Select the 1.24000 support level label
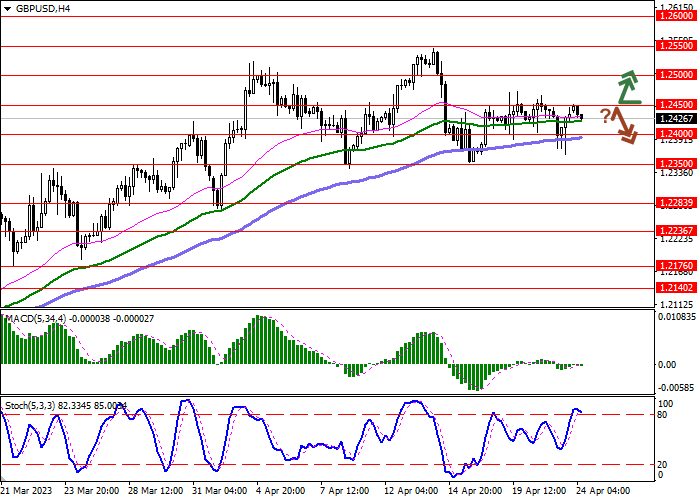The height and width of the screenshot is (500, 700). 676,133
